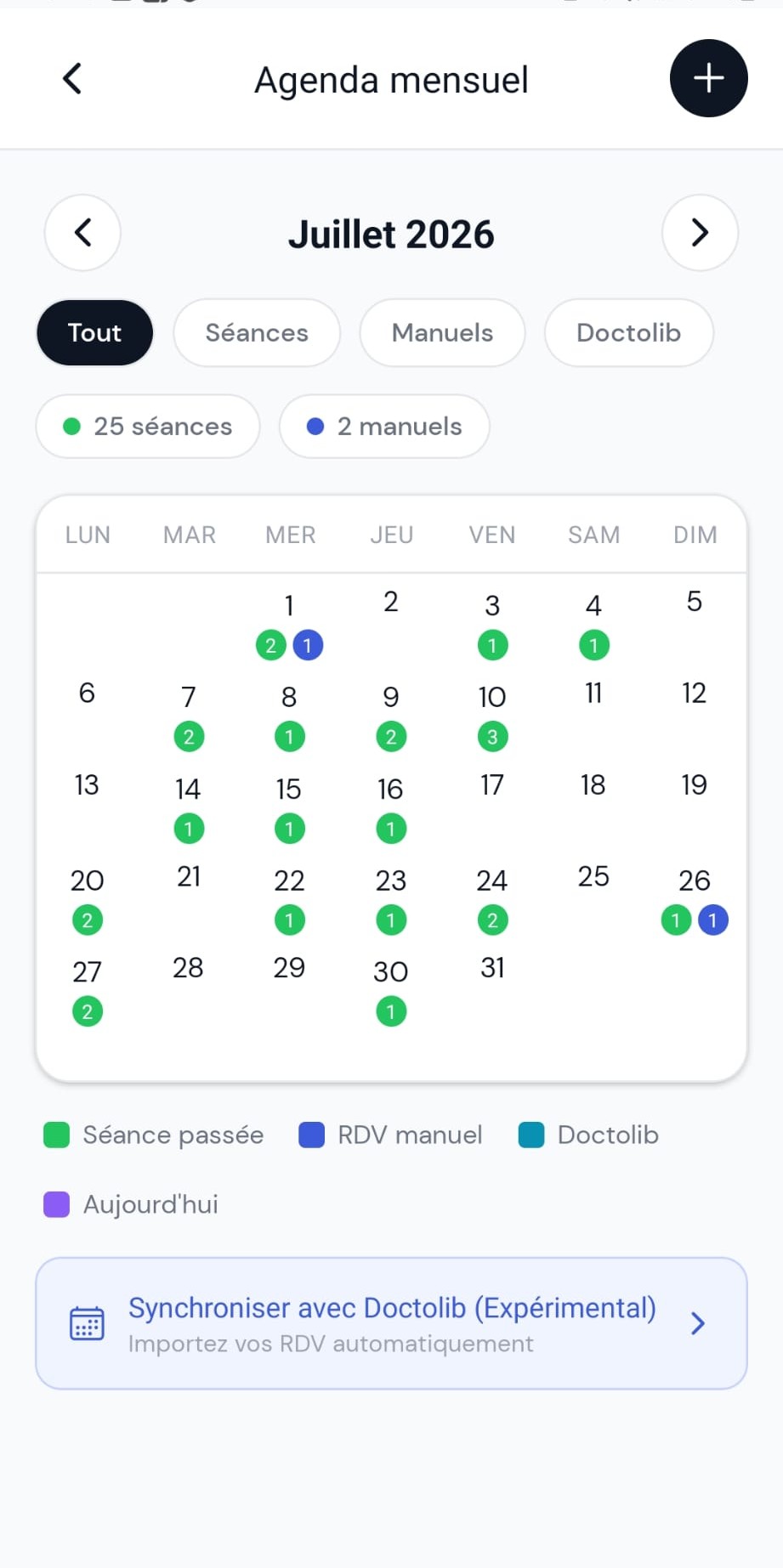
Task: Add a new appointment with plus button
Action: (708, 78)
